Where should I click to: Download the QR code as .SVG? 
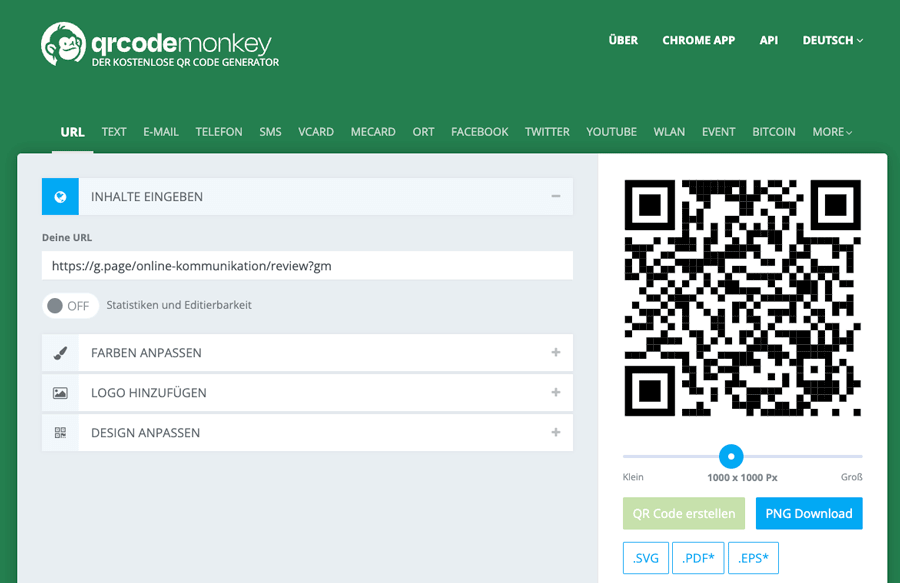645,557
